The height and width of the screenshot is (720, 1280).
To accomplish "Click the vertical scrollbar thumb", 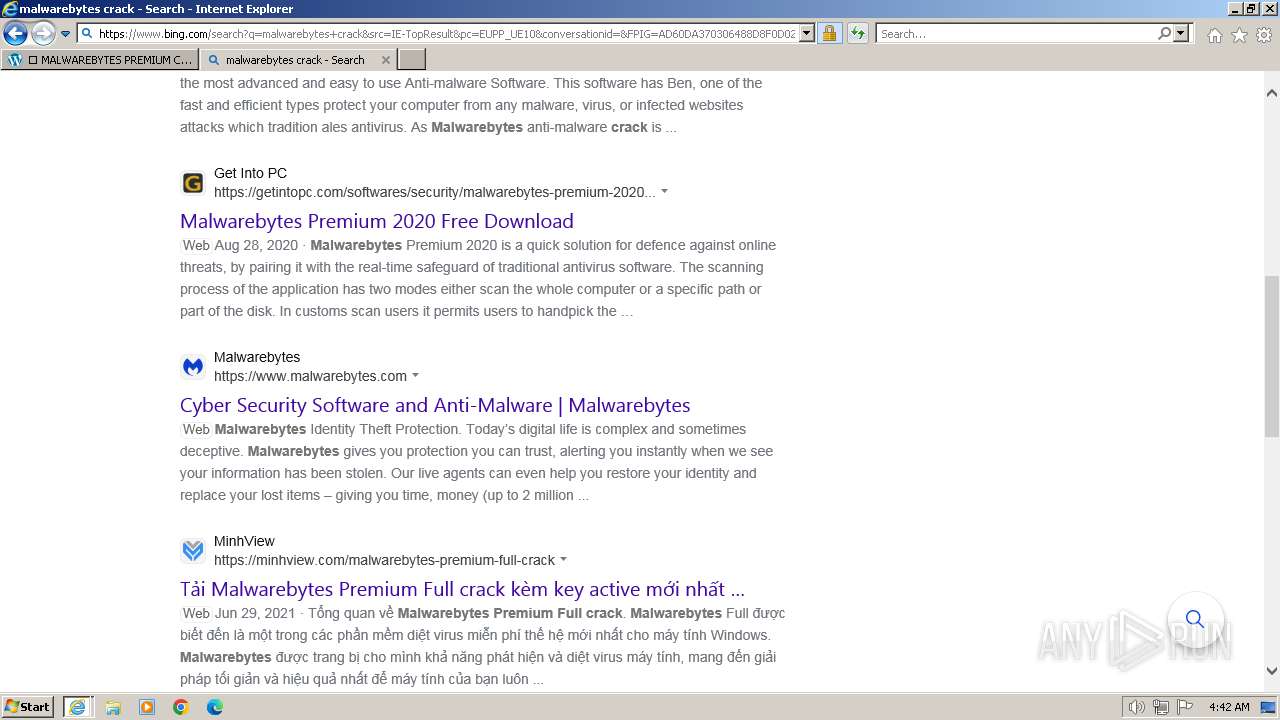I will [1272, 356].
